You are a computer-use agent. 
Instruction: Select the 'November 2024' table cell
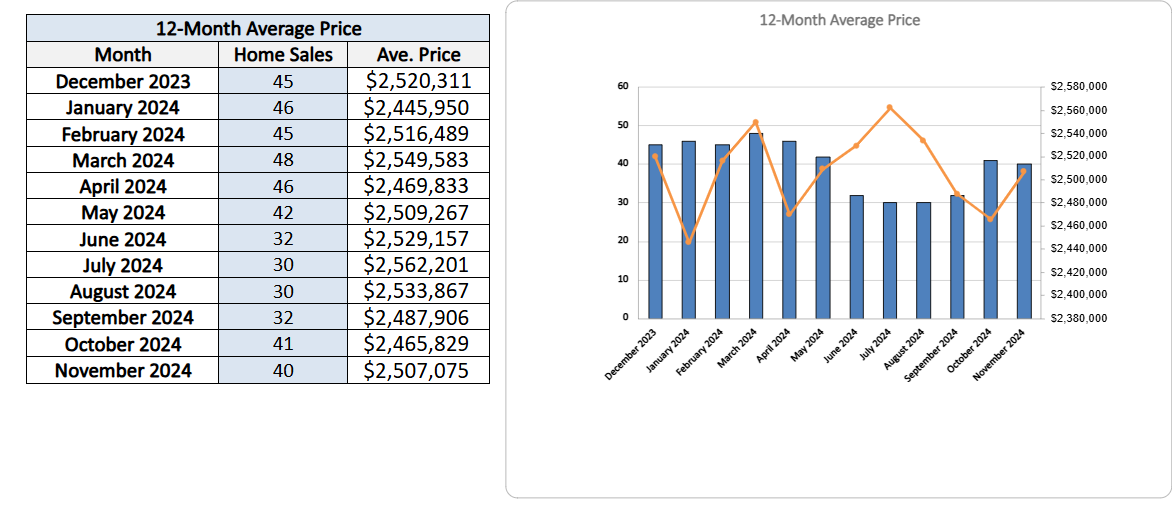coord(123,370)
